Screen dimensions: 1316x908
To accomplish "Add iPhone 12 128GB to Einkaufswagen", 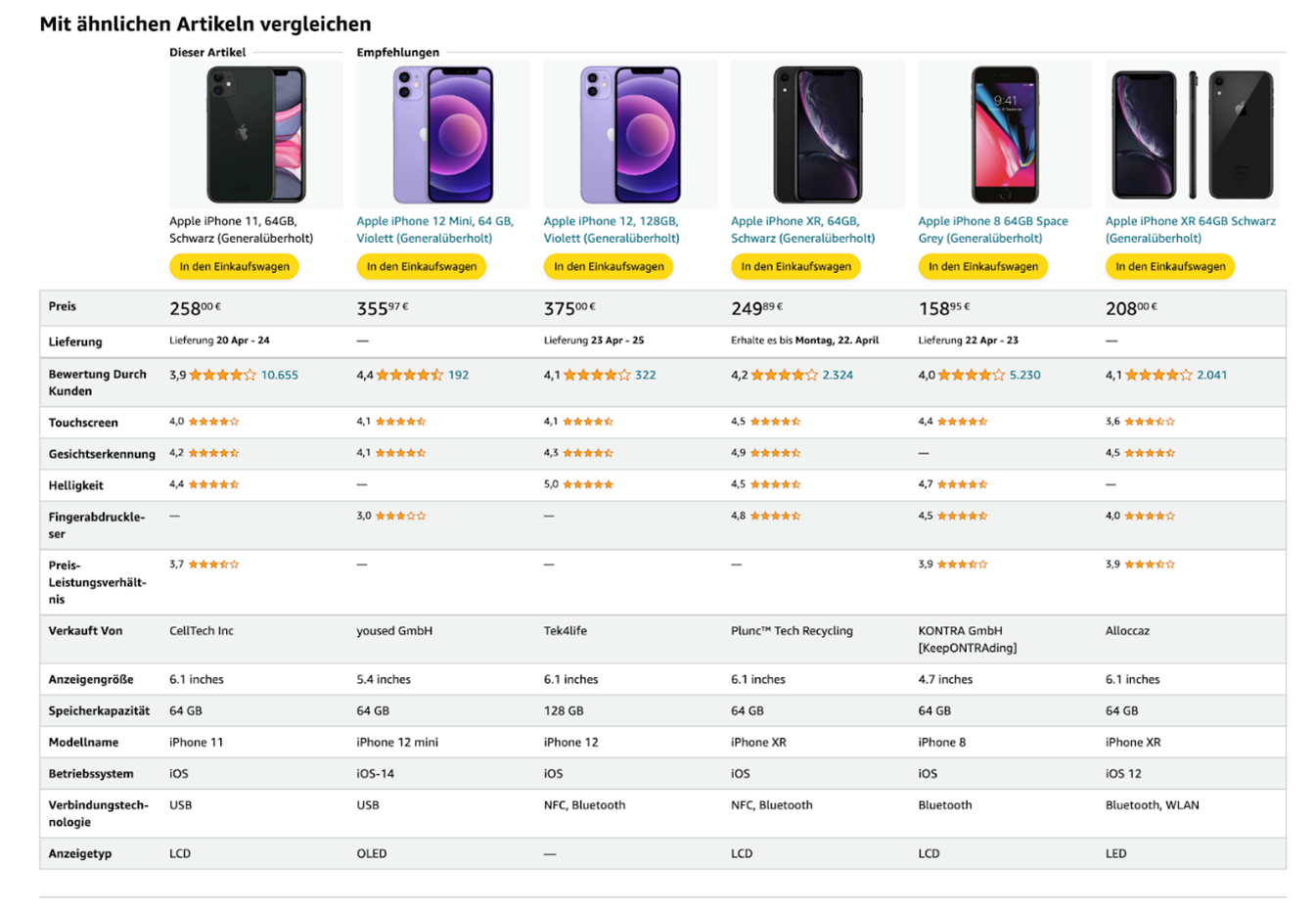I will point(609,266).
